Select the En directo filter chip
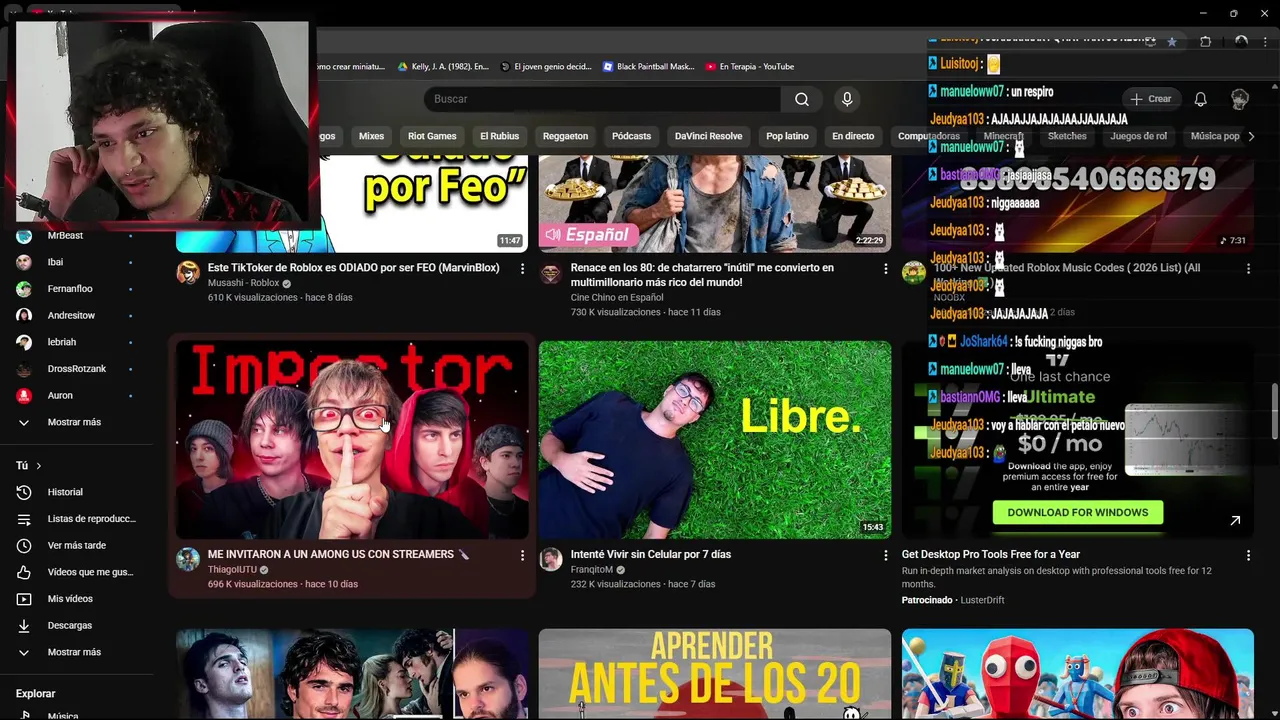This screenshot has height=720, width=1280. 853,136
